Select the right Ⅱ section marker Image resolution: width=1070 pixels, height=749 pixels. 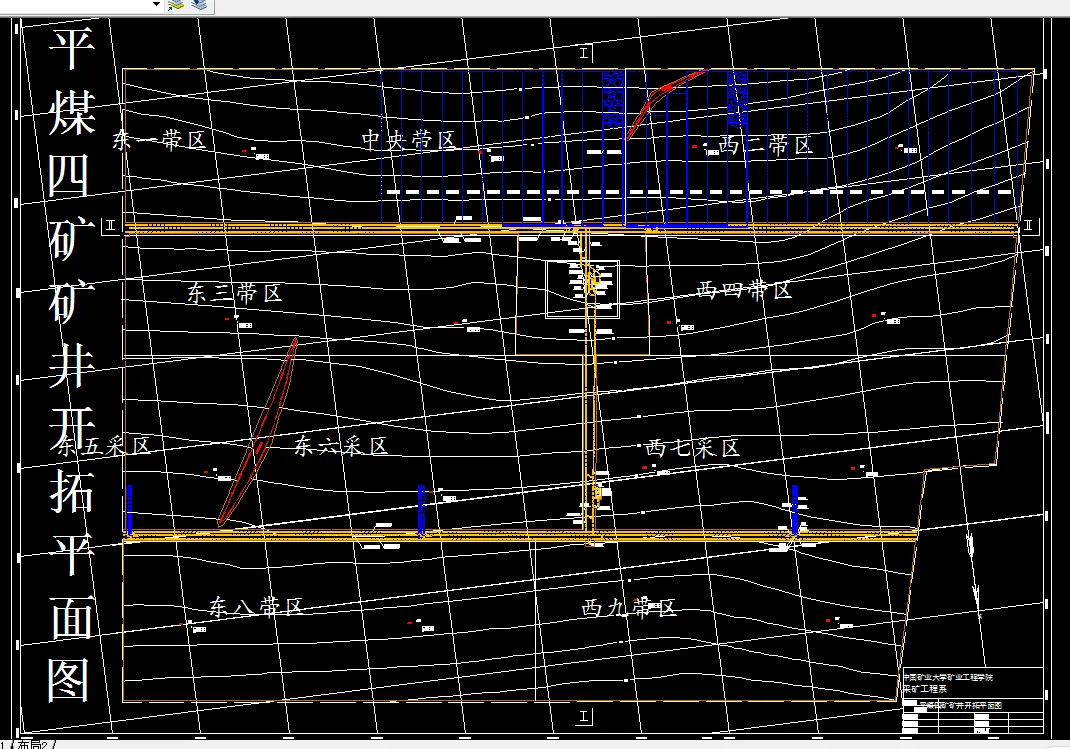click(x=1028, y=226)
